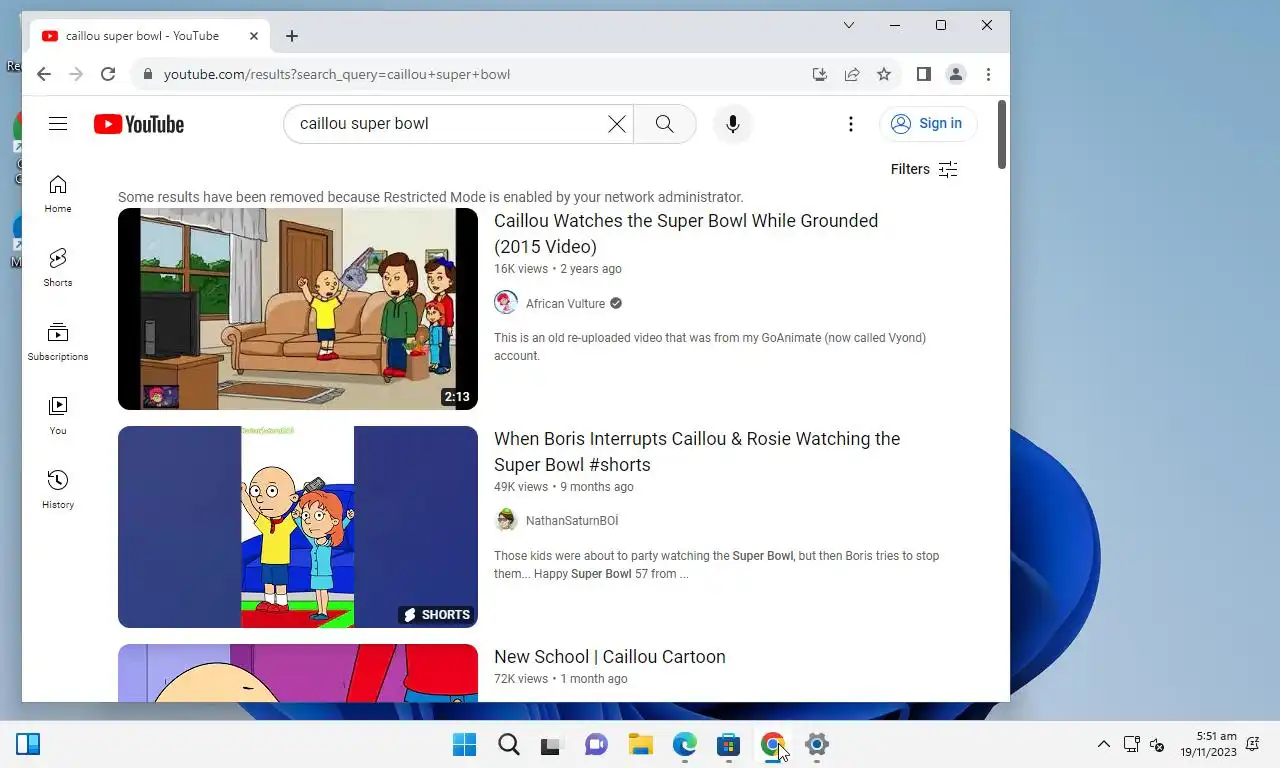Open History in sidebar
The height and width of the screenshot is (768, 1280).
click(x=58, y=490)
